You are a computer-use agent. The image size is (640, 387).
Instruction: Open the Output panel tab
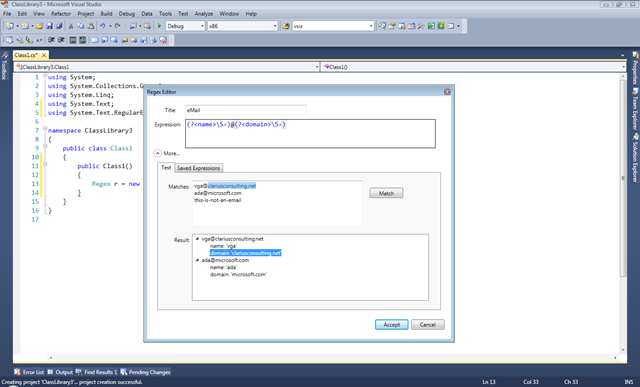(60, 372)
